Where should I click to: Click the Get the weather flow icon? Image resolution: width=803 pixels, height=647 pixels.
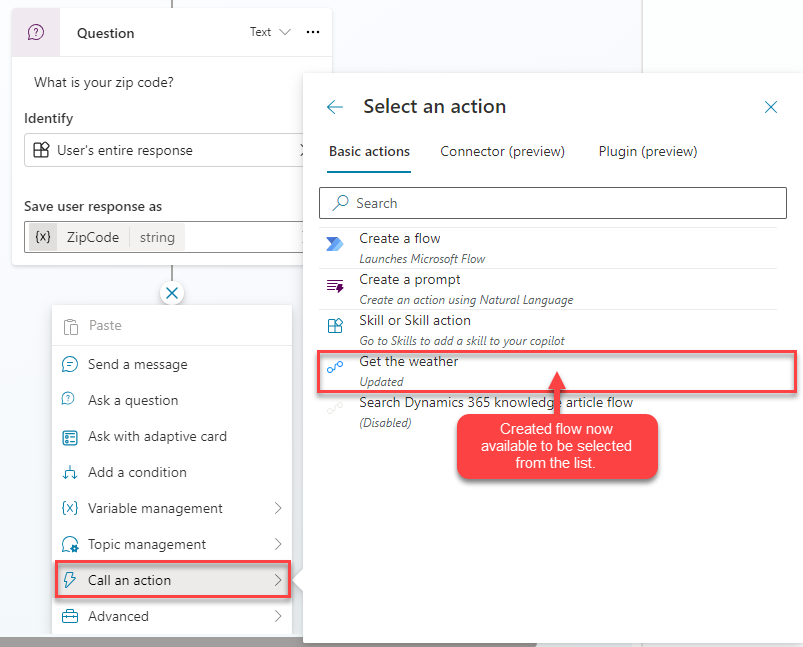point(335,368)
